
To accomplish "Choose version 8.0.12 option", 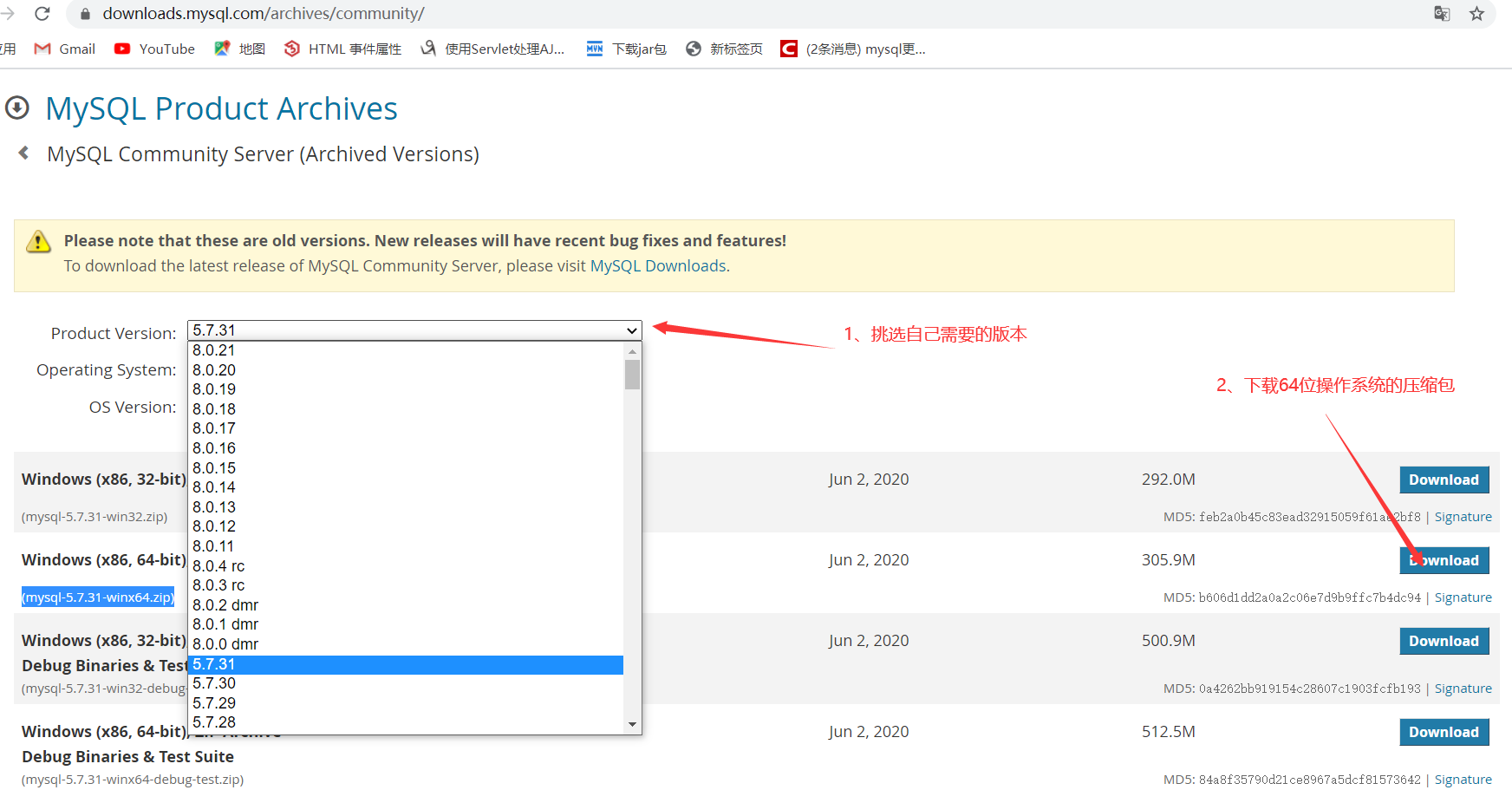I will tap(406, 526).
